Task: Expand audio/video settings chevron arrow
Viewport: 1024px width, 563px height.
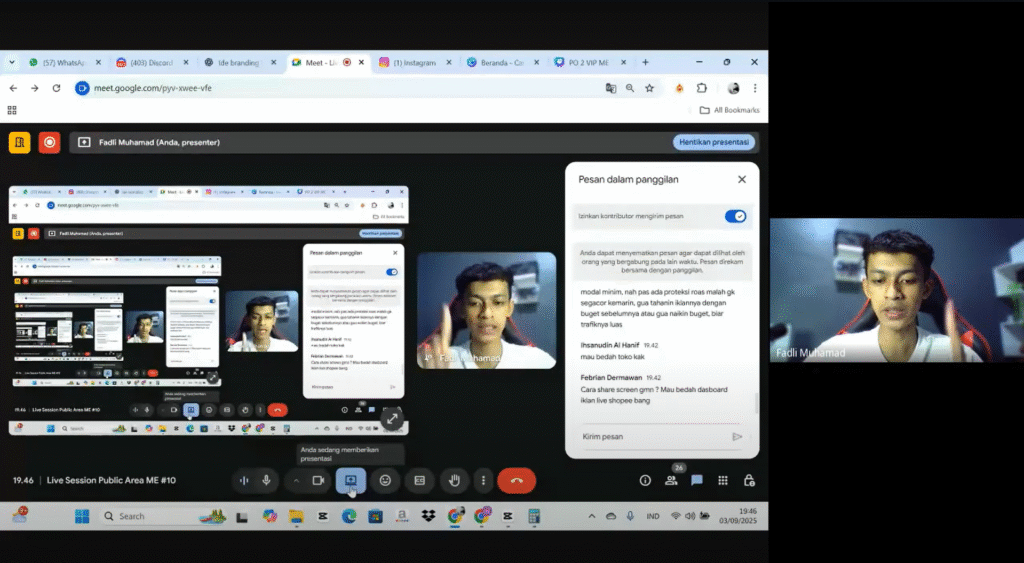Action: 296,481
